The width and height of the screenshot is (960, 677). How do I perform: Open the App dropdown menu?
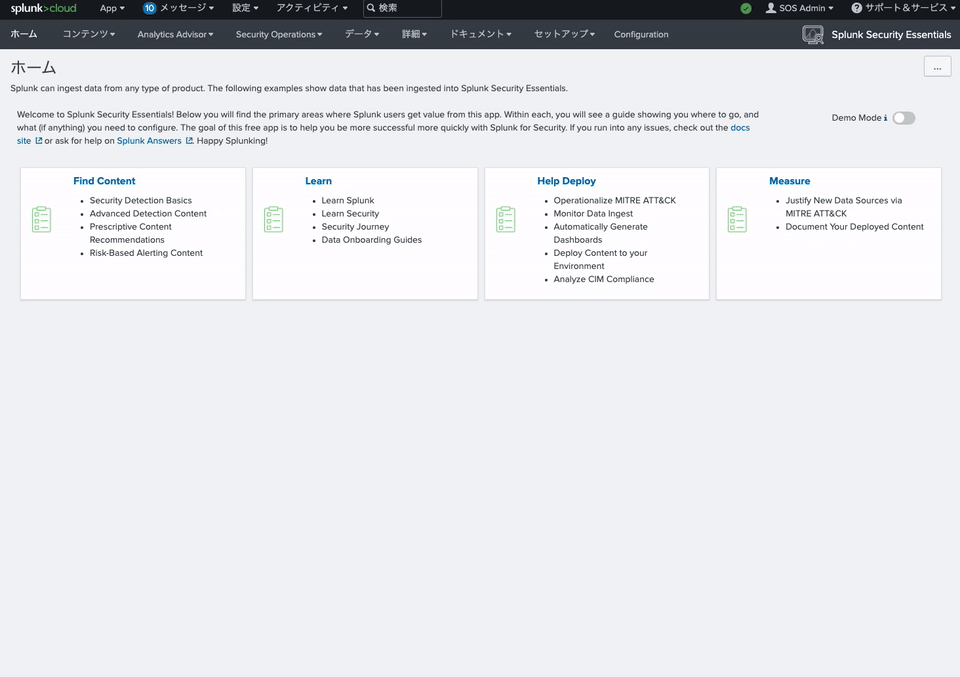tap(111, 8)
